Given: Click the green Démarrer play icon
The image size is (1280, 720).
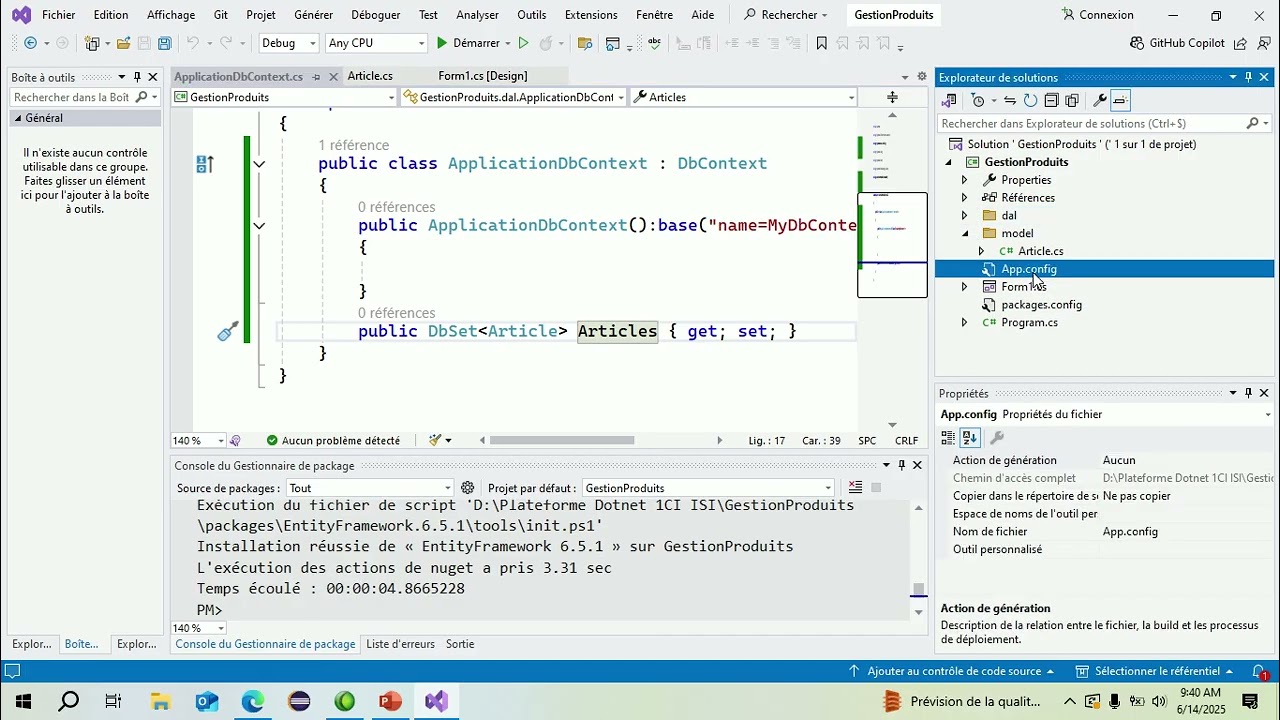Looking at the screenshot, I should coord(442,43).
